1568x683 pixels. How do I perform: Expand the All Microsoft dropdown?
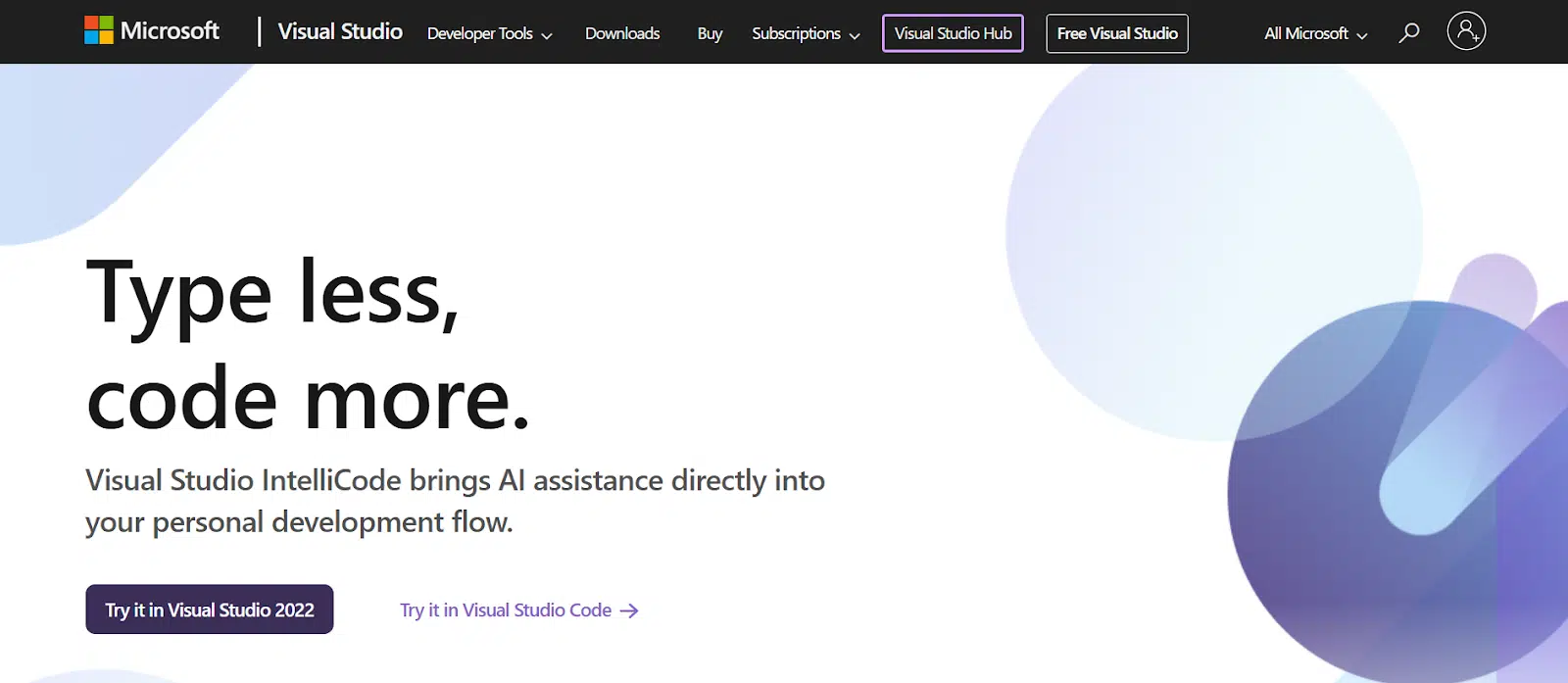point(1315,33)
